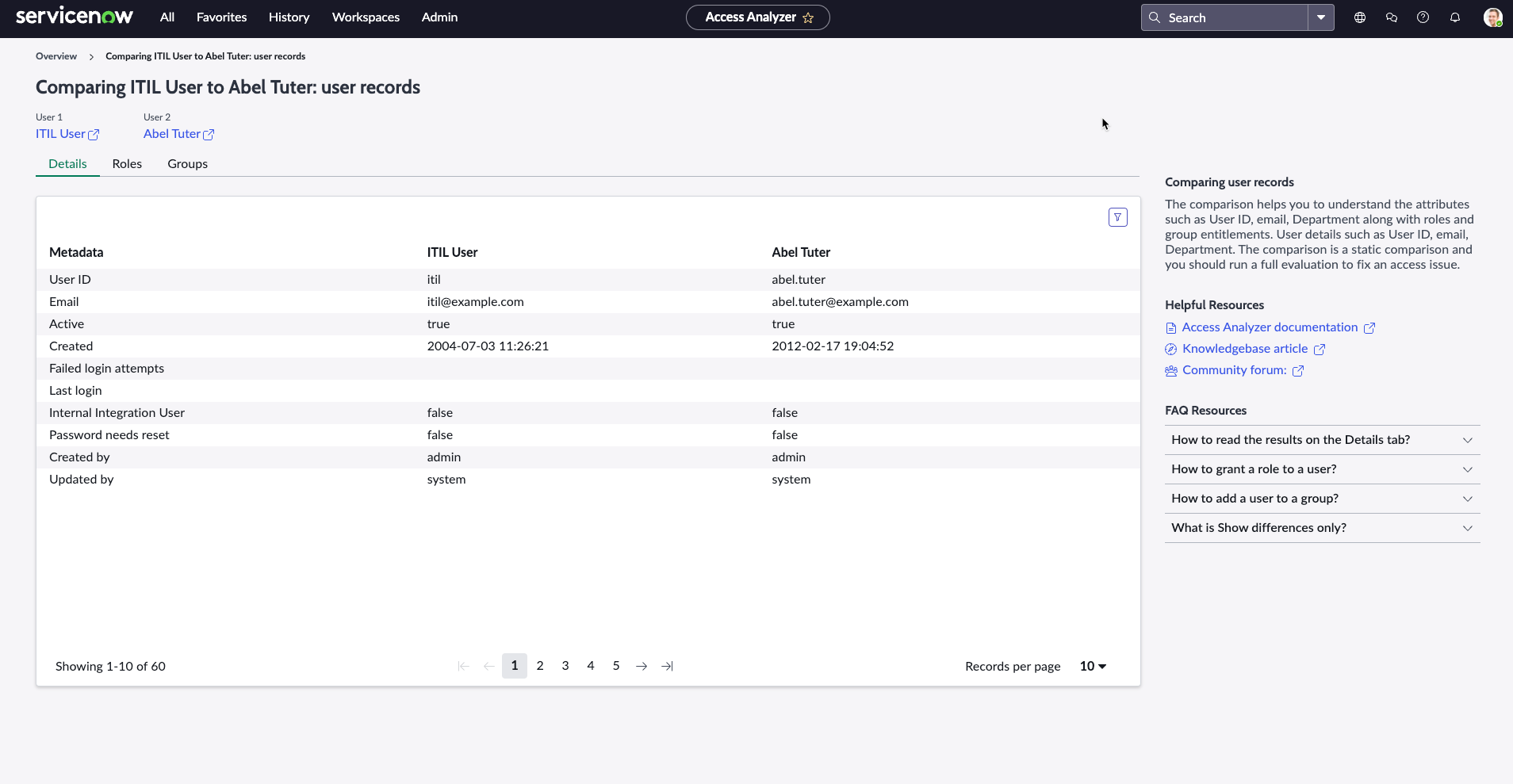Open the Admin menu
This screenshot has width=1513, height=784.
tap(439, 17)
